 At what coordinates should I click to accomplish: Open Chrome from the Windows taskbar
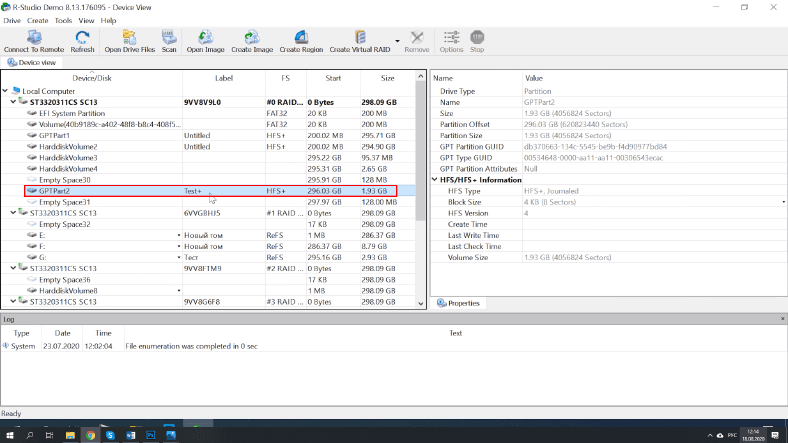click(90, 435)
